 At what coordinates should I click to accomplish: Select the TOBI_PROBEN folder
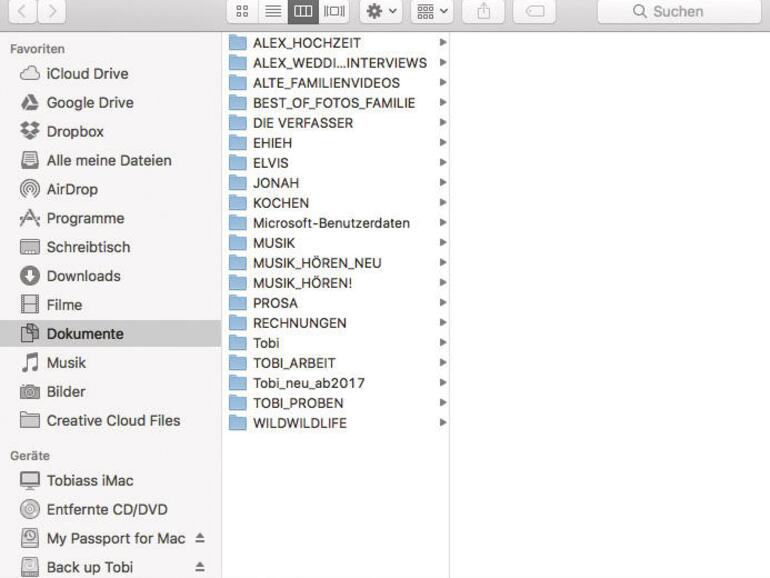coord(336,403)
